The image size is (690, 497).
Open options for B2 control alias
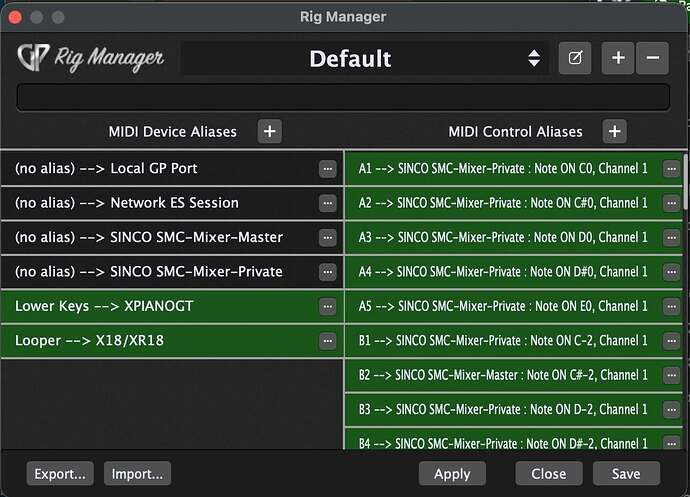[672, 375]
